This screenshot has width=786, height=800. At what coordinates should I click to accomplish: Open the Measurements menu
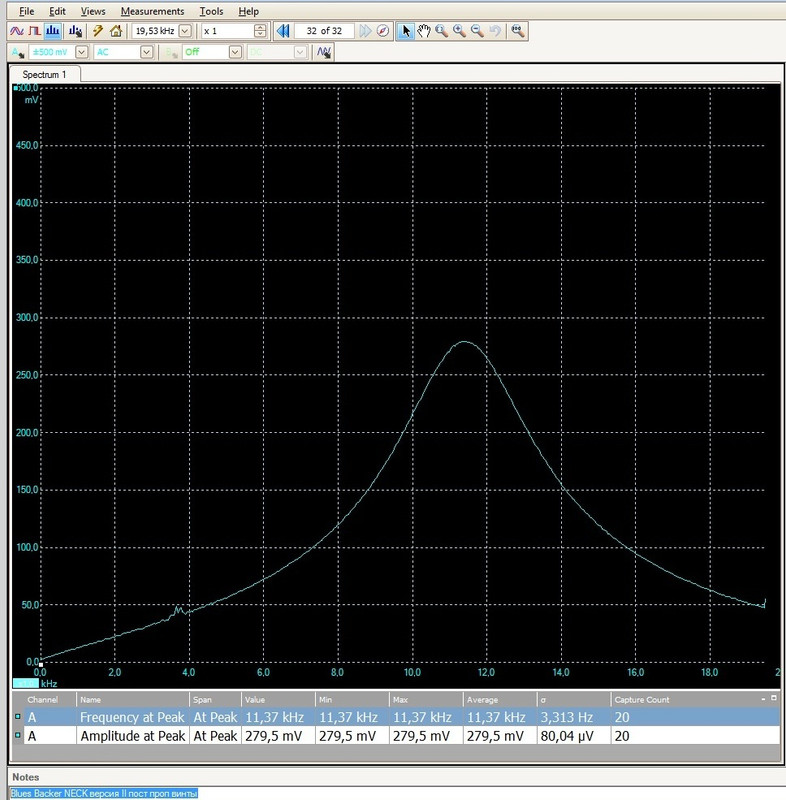tap(152, 11)
